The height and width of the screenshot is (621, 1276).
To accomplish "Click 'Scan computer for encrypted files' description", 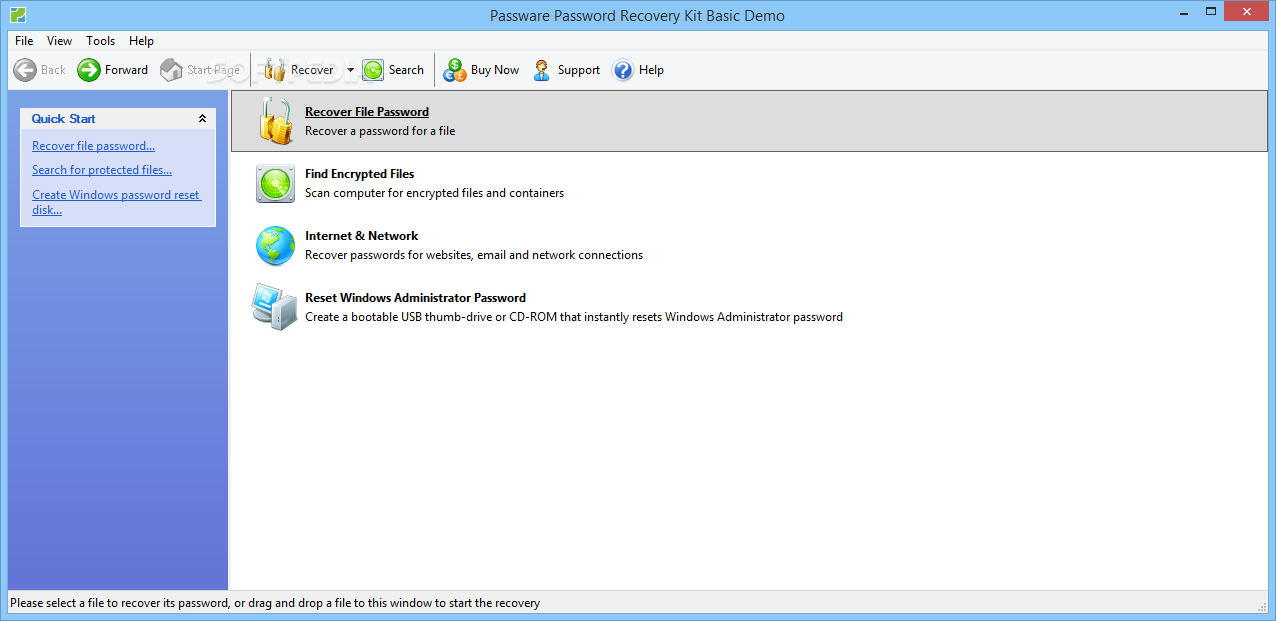I will point(434,193).
